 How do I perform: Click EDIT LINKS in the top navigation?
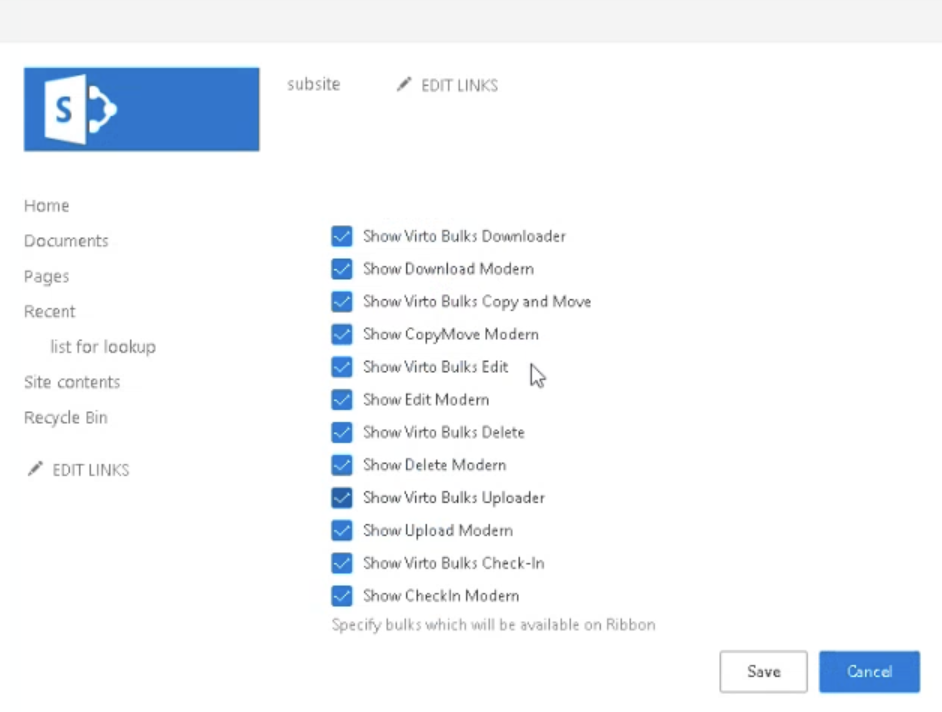point(460,85)
